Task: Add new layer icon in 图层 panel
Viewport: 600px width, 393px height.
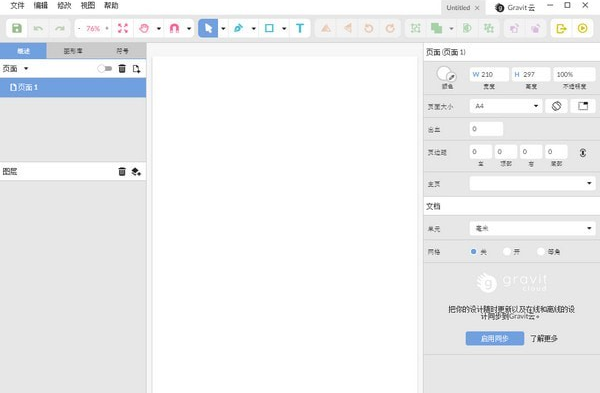Action: pyautogui.click(x=136, y=171)
